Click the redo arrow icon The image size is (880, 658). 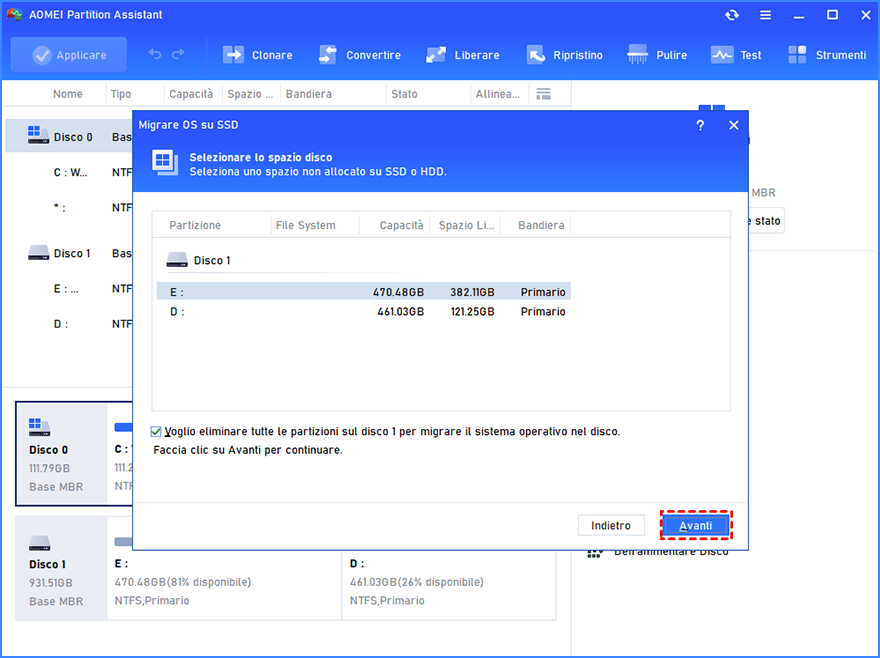pyautogui.click(x=178, y=54)
